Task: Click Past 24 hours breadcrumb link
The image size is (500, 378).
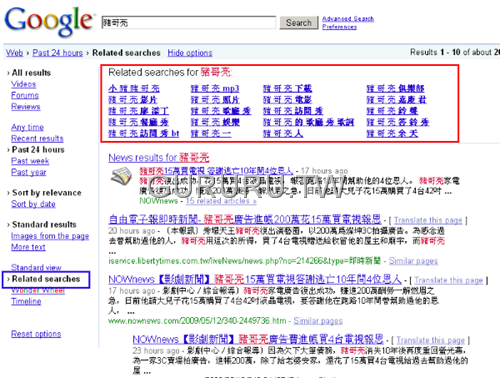Action: [x=58, y=53]
